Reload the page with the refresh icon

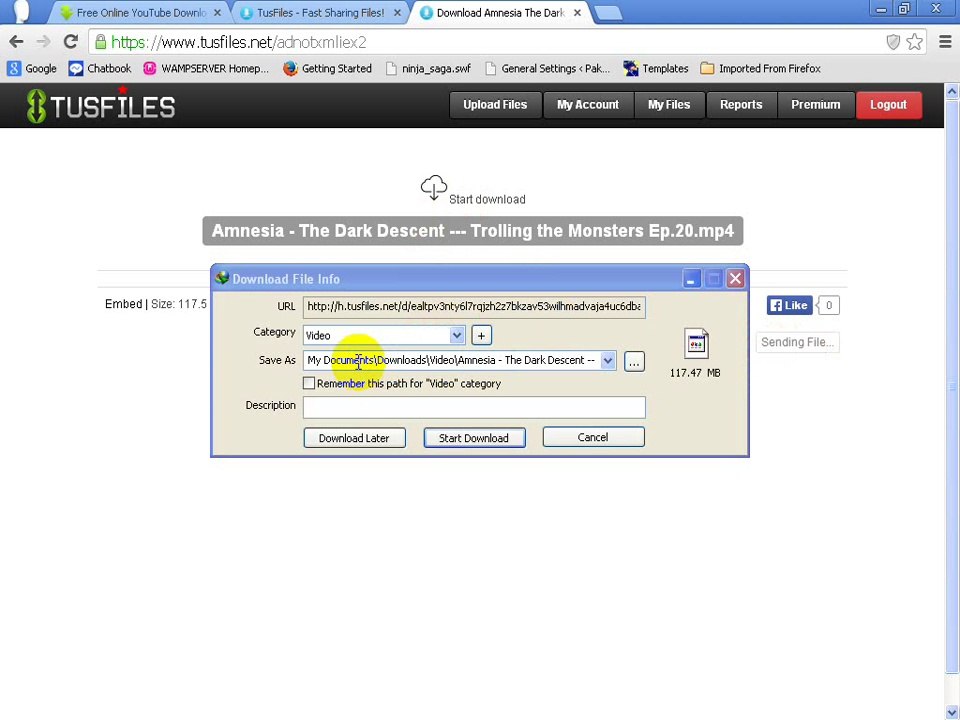70,42
